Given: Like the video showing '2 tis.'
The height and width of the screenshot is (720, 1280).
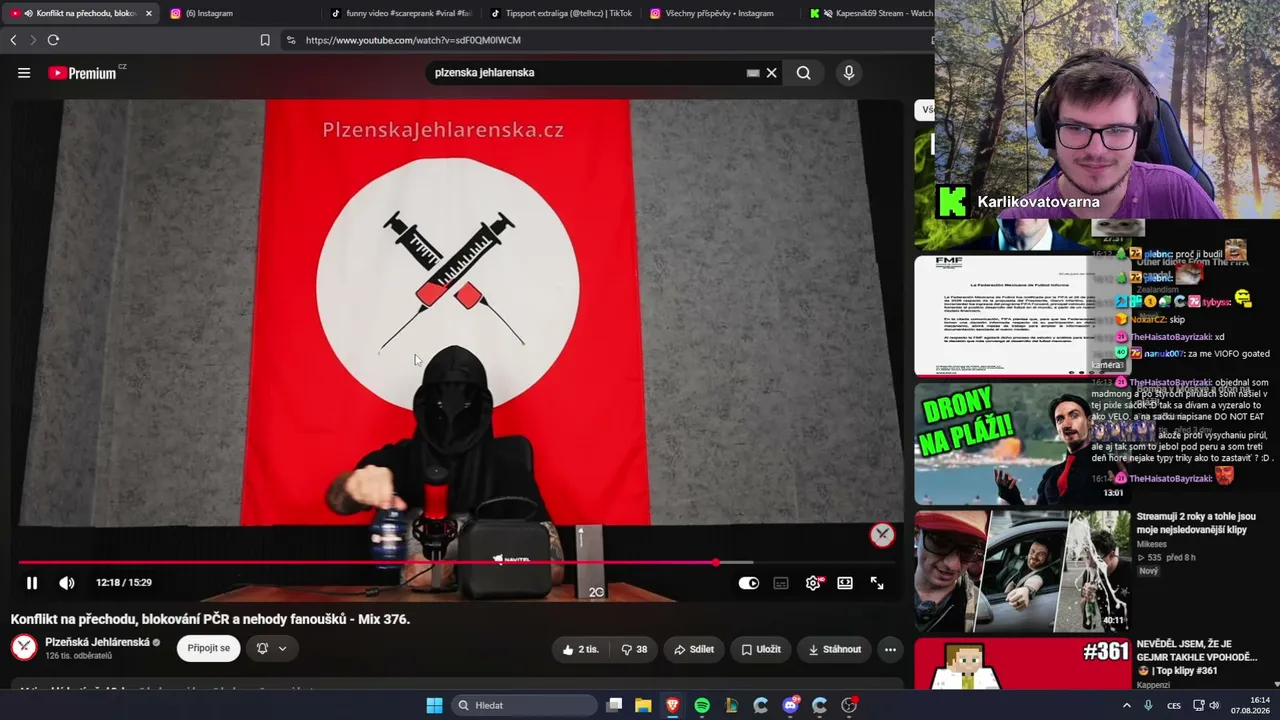Looking at the screenshot, I should [x=580, y=649].
